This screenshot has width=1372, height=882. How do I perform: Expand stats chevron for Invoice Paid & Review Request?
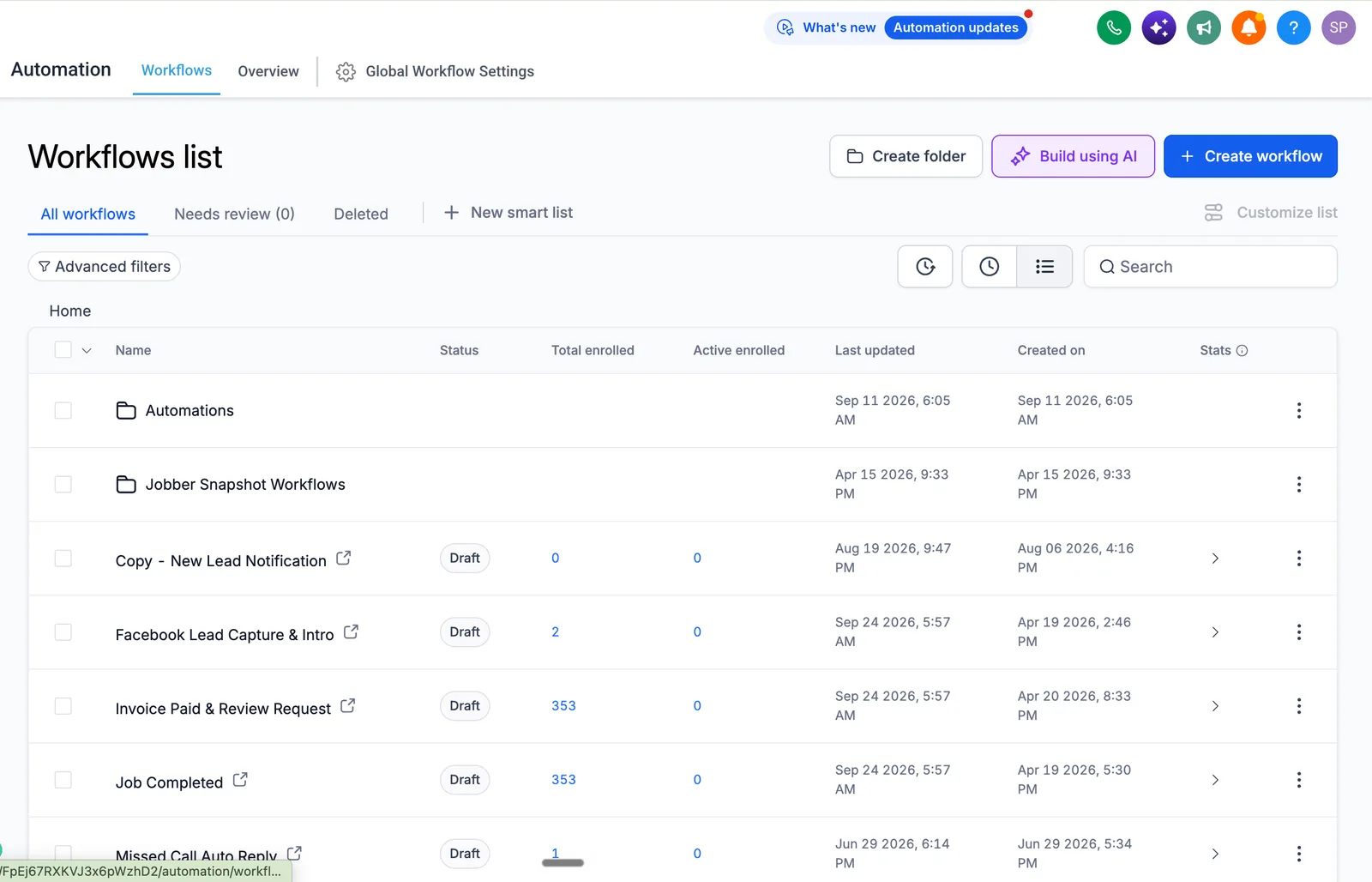click(1215, 705)
